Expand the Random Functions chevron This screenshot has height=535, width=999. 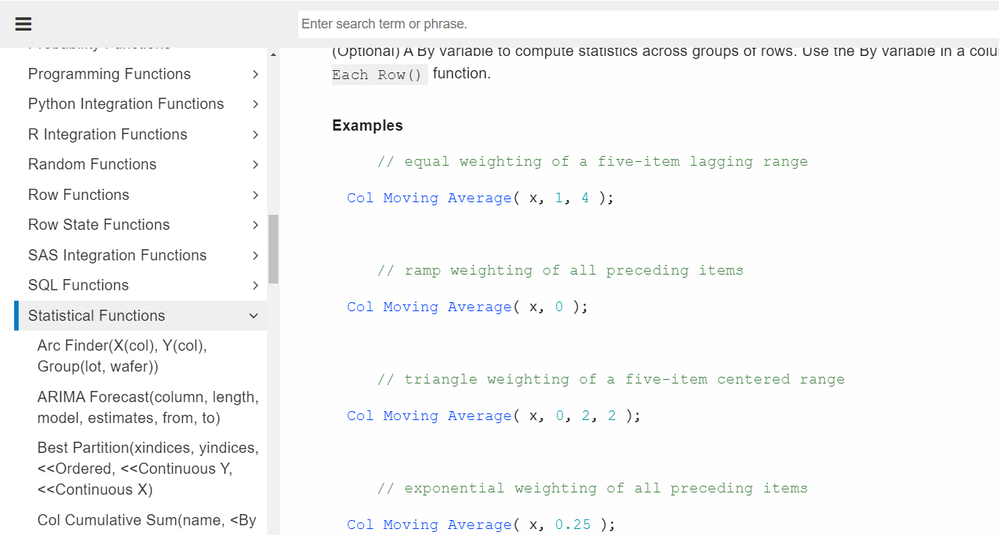point(255,164)
